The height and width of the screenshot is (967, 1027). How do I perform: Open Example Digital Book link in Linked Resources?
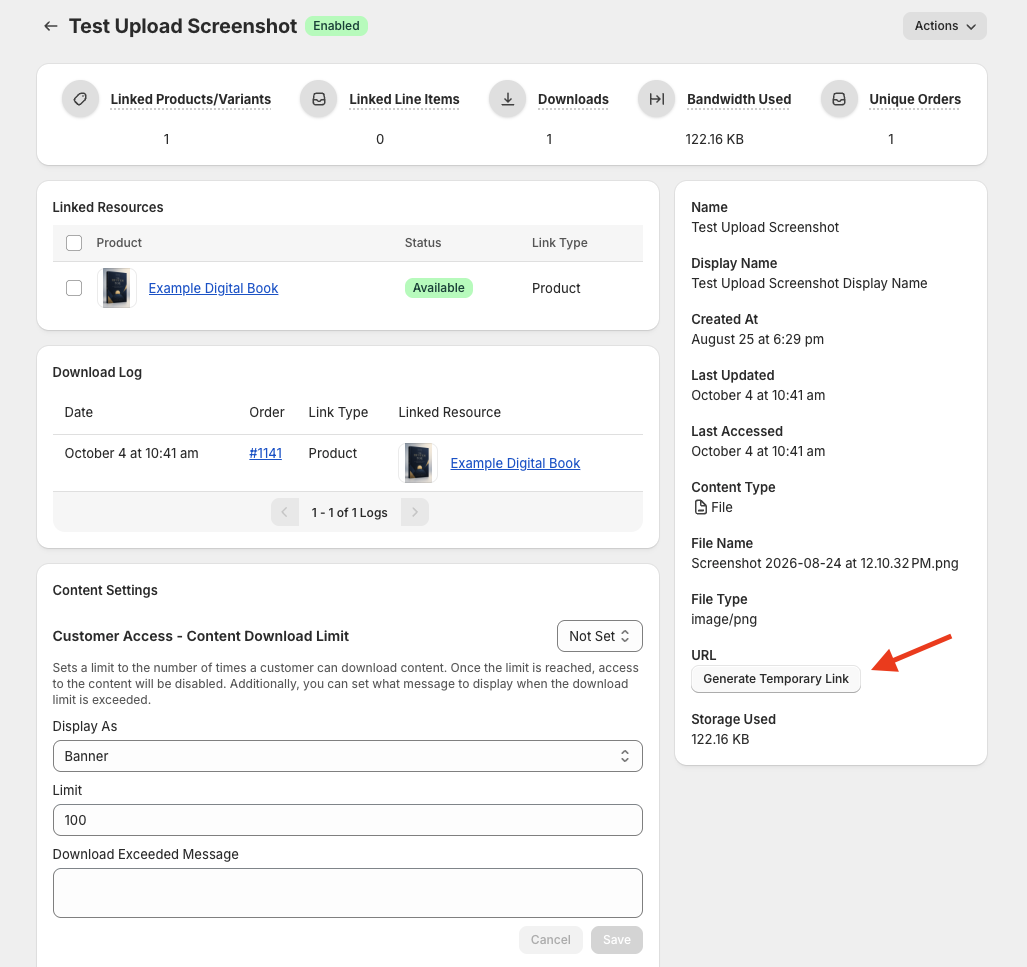(x=214, y=288)
